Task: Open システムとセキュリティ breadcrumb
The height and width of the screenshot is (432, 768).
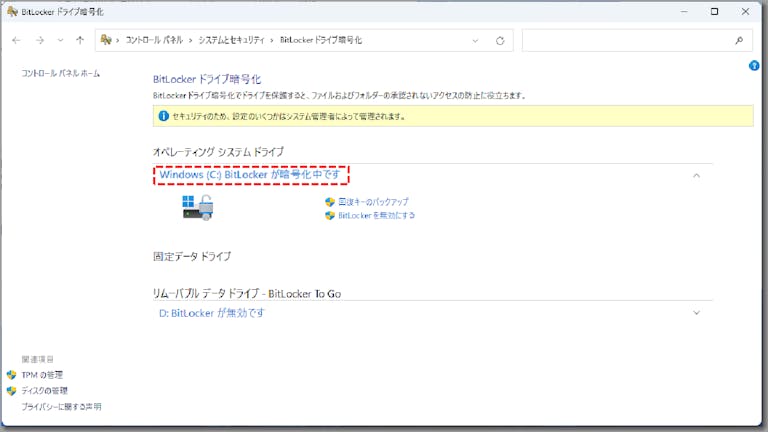Action: pyautogui.click(x=231, y=40)
